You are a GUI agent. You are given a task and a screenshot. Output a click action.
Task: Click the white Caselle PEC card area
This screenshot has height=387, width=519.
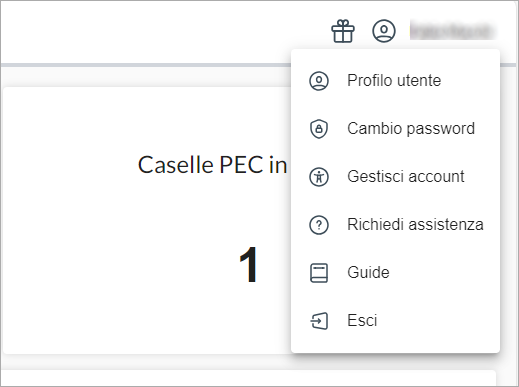coord(147,220)
